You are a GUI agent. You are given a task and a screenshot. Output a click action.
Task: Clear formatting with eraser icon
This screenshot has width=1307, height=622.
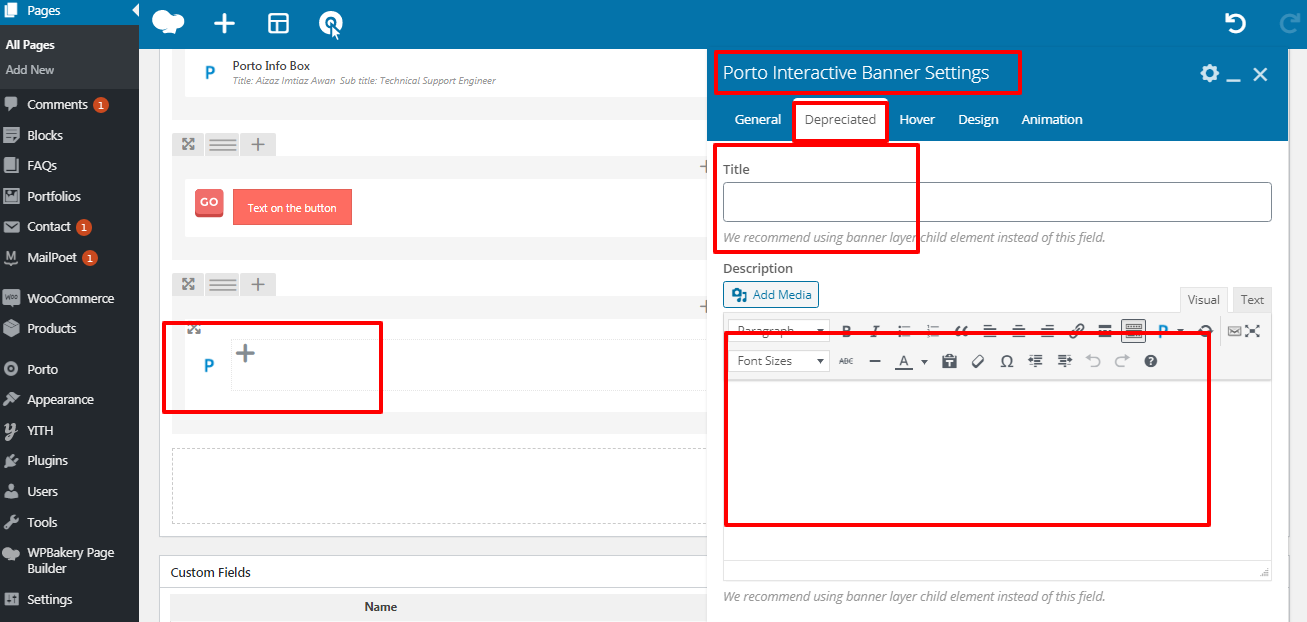click(978, 361)
